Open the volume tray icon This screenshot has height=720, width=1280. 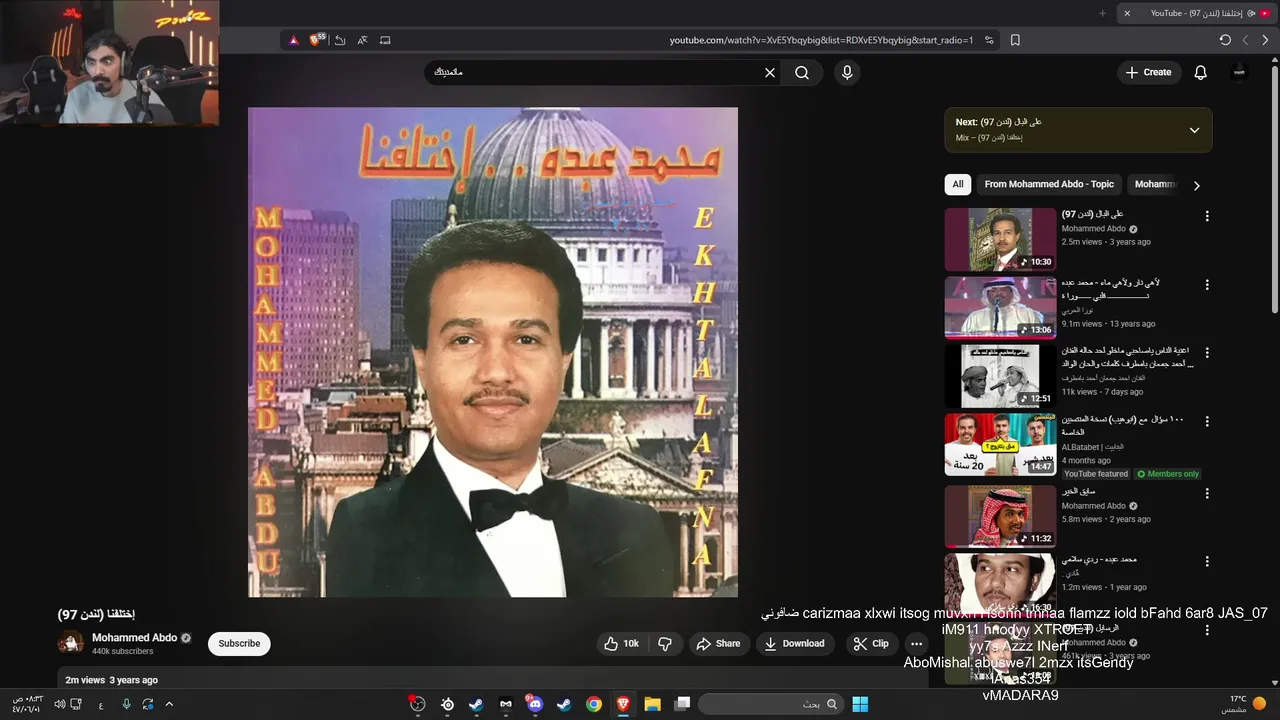click(60, 704)
